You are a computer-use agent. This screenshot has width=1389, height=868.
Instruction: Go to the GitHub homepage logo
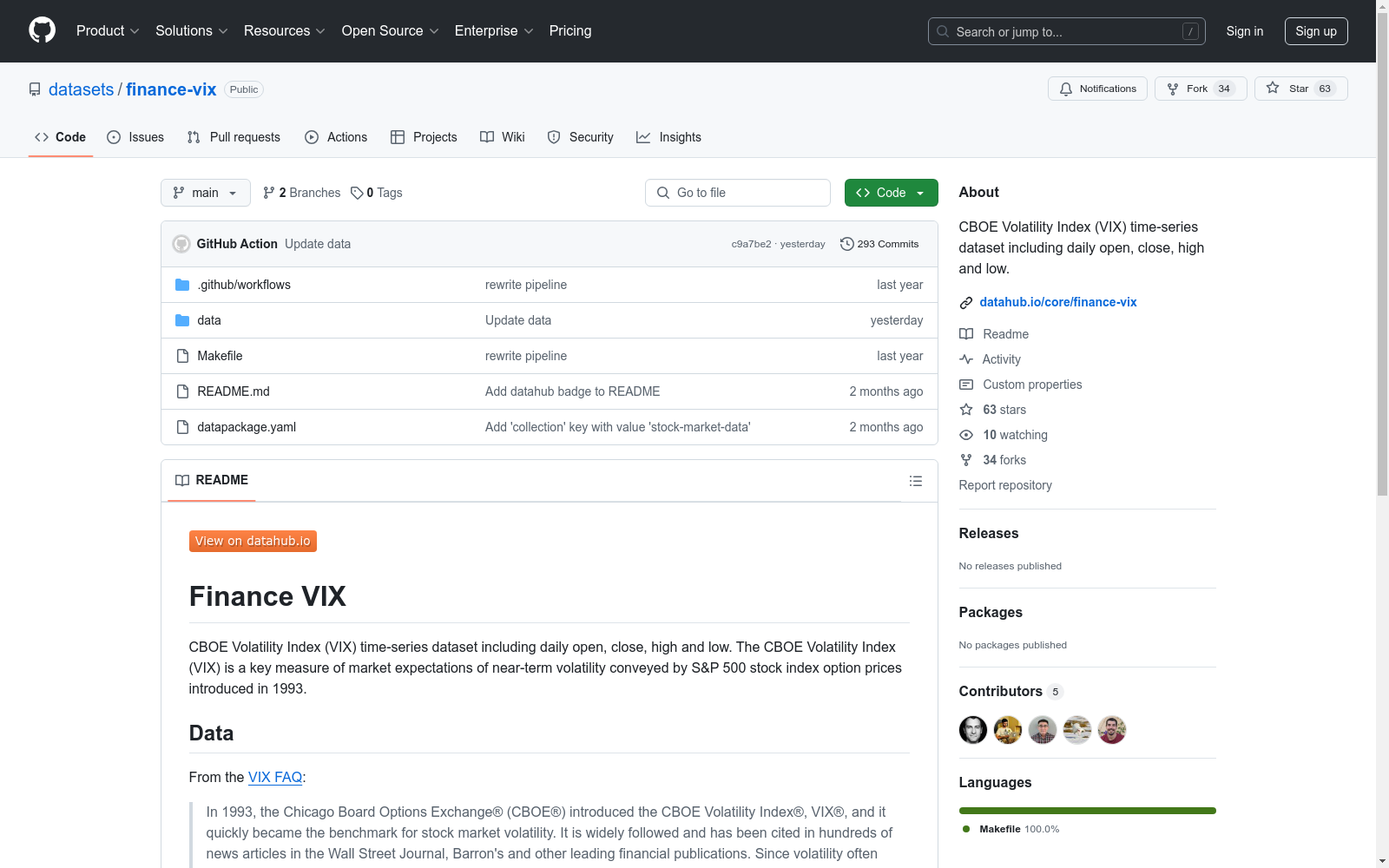(42, 30)
